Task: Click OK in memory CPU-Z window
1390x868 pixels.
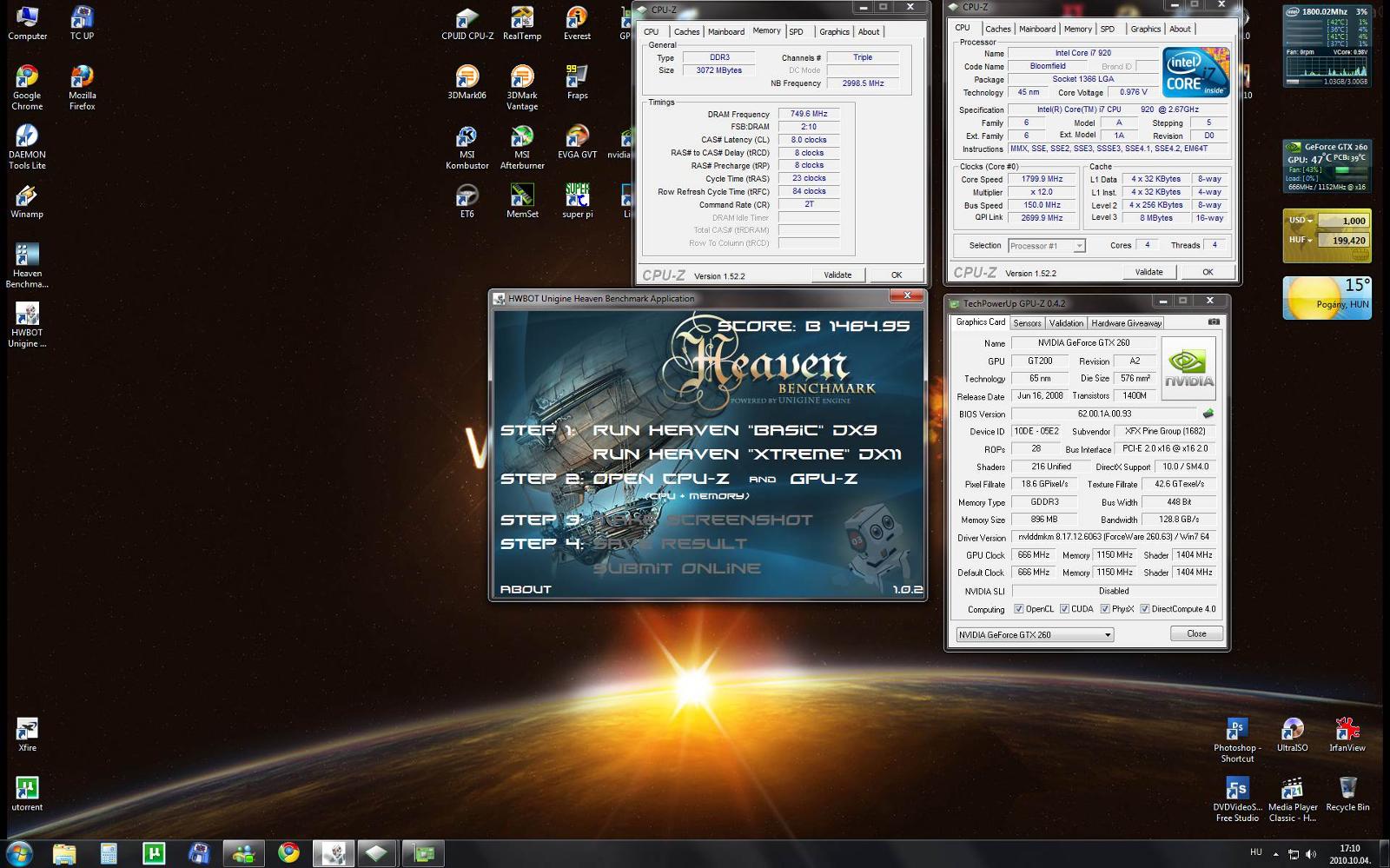Action: (x=897, y=275)
